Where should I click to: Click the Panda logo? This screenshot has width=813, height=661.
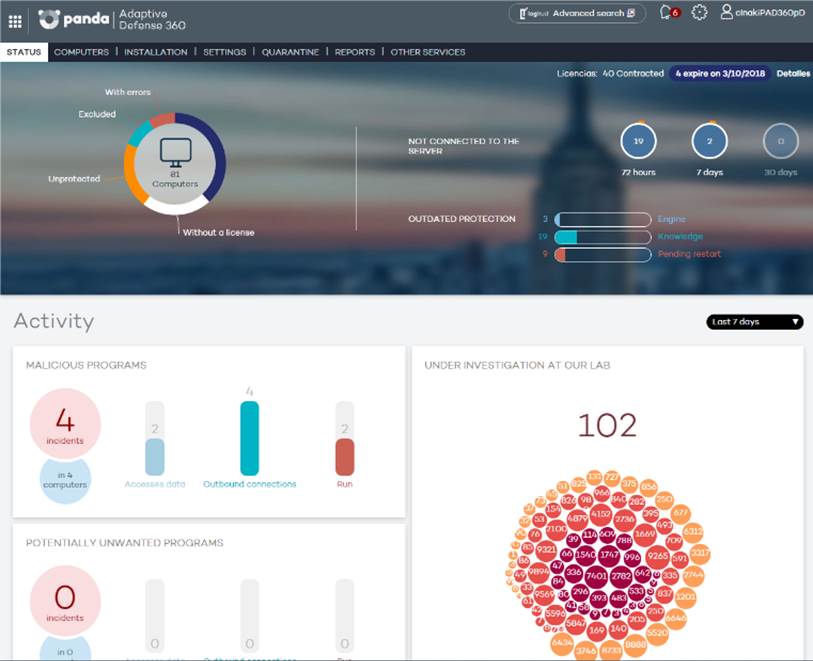pyautogui.click(x=73, y=19)
